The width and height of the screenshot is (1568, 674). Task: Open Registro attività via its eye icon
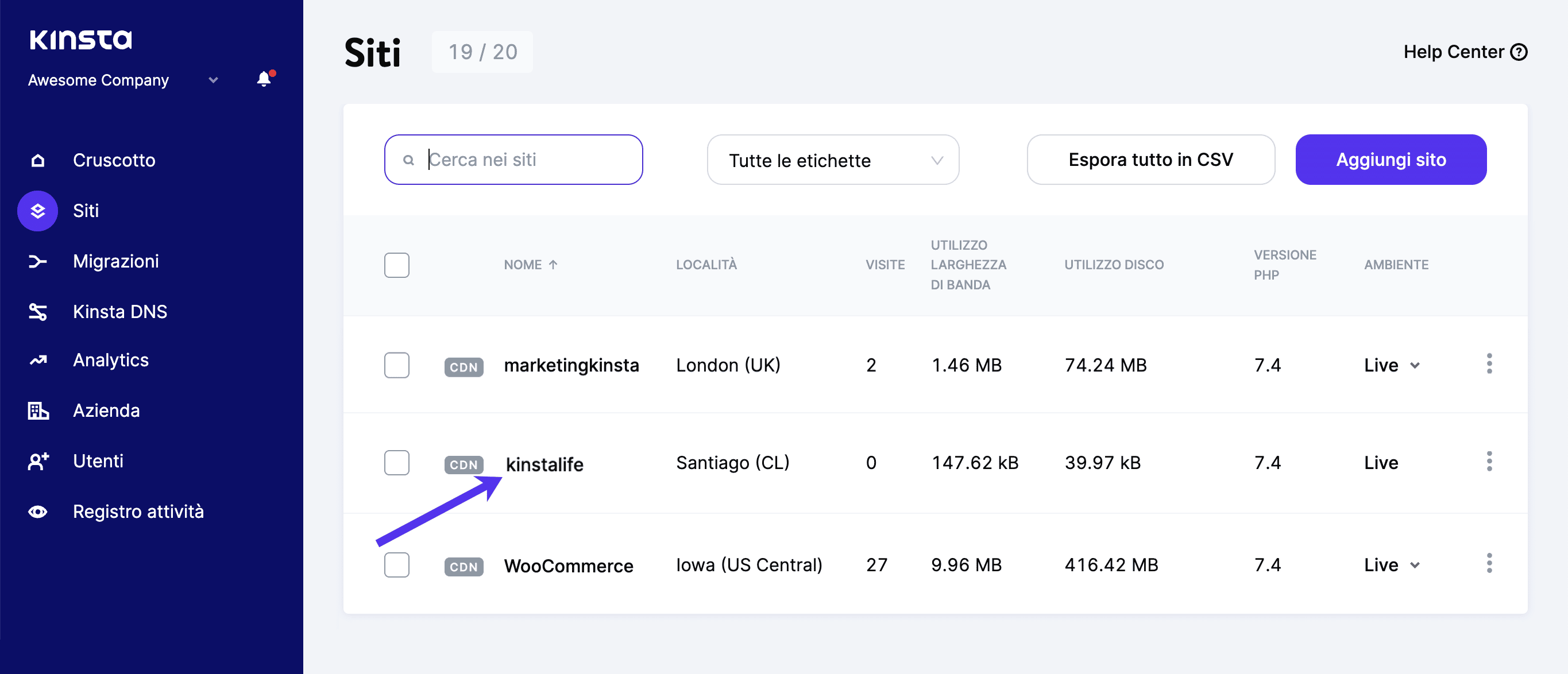tap(38, 512)
